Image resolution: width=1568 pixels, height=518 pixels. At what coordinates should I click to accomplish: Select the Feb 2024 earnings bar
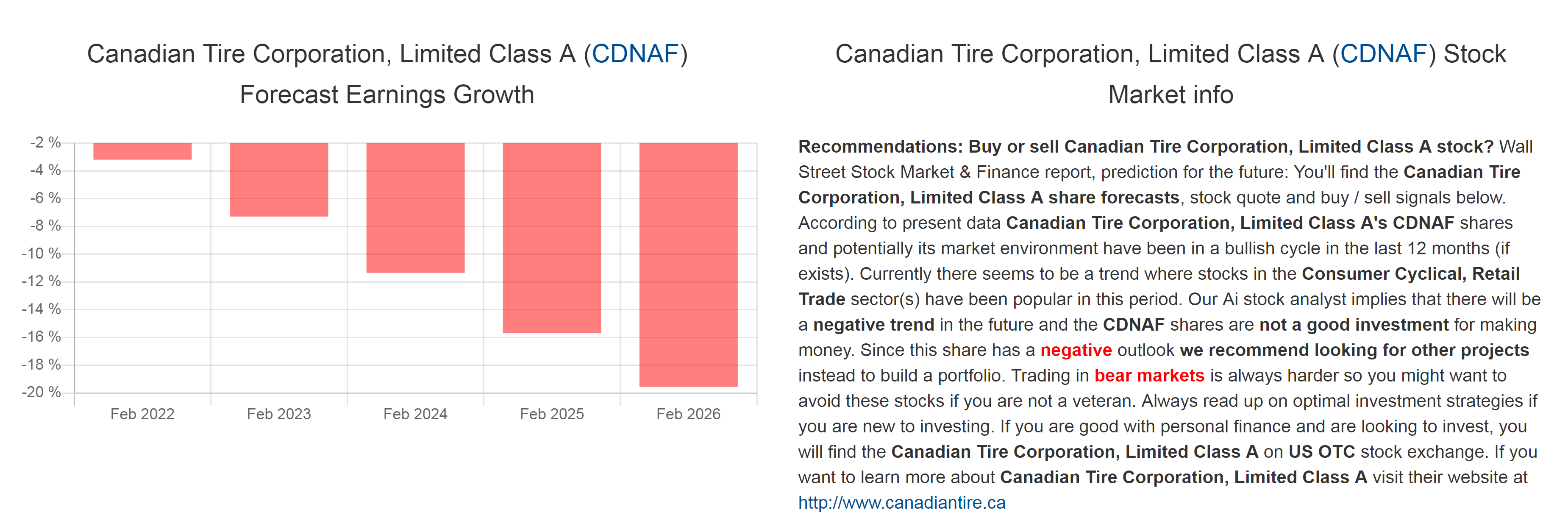pyautogui.click(x=415, y=208)
